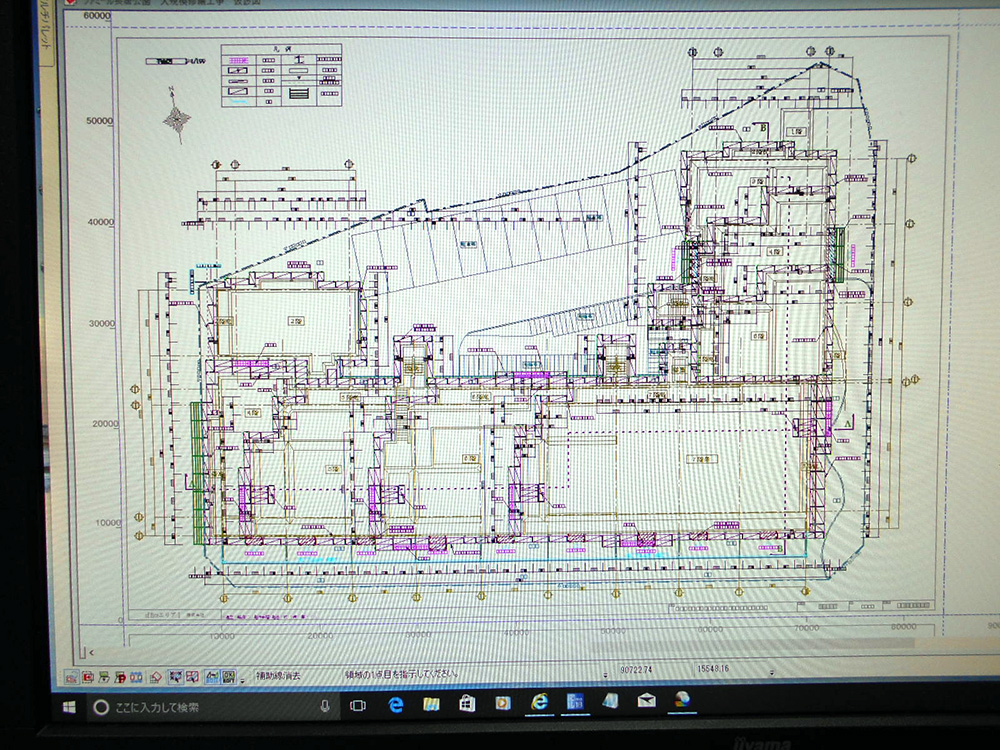This screenshot has width=1000, height=750.
Task: Toggle the ON snap button in the bottom toolbar
Action: pyautogui.click(x=228, y=677)
